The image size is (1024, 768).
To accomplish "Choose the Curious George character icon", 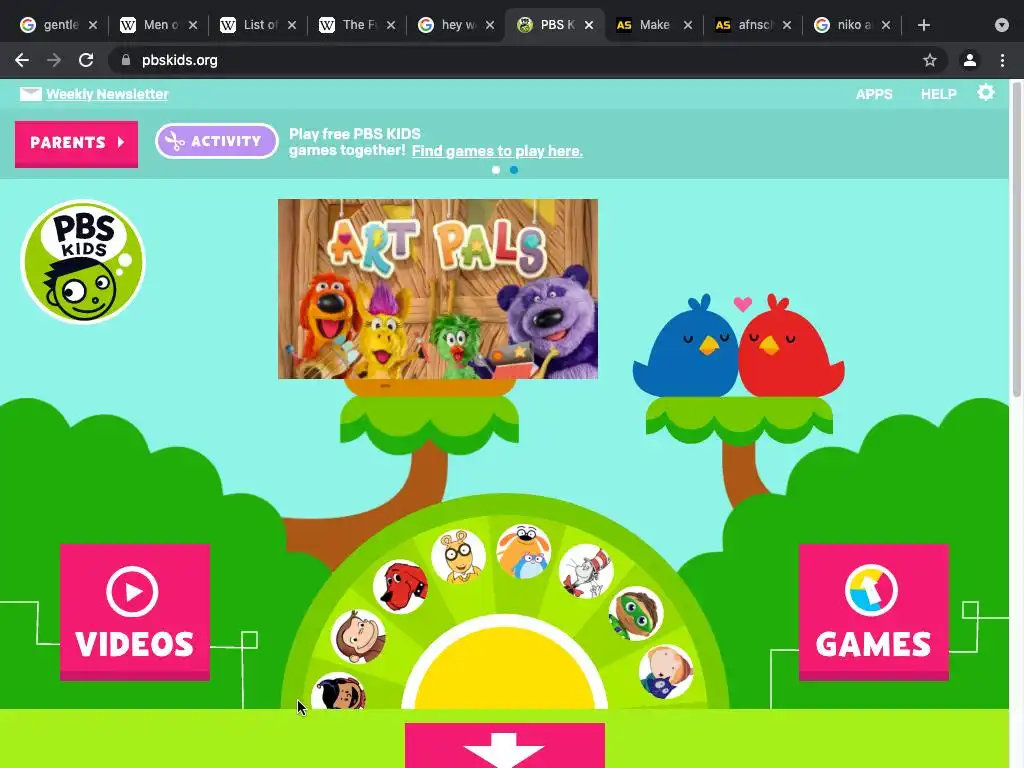I will pos(358,637).
